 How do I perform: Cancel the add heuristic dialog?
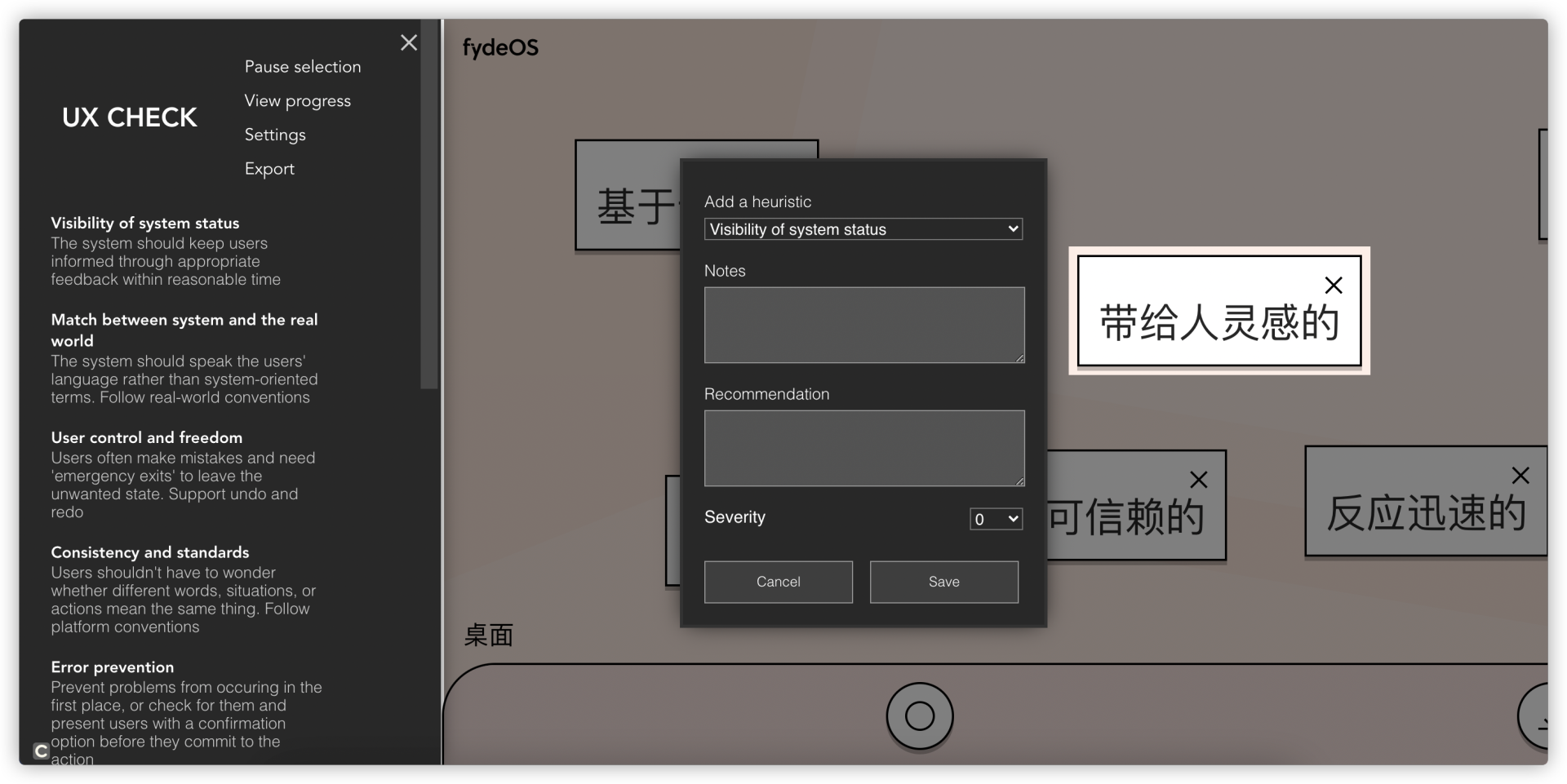click(779, 582)
